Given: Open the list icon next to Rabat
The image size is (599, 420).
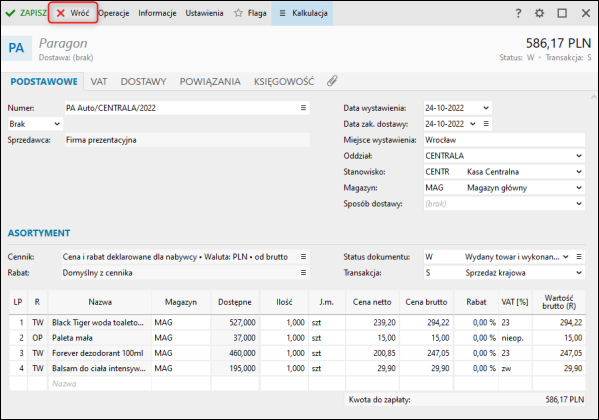Looking at the screenshot, I should pos(303,272).
